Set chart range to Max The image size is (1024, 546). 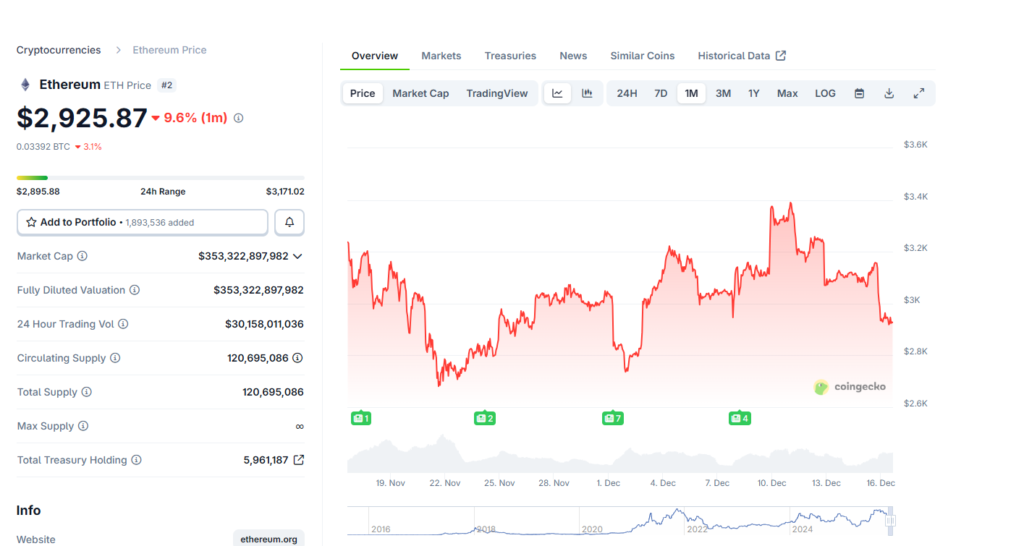pyautogui.click(x=788, y=93)
